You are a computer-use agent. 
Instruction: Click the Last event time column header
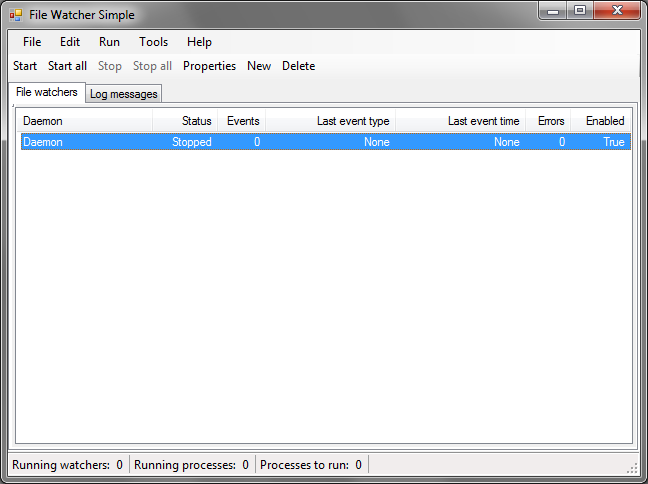point(460,121)
